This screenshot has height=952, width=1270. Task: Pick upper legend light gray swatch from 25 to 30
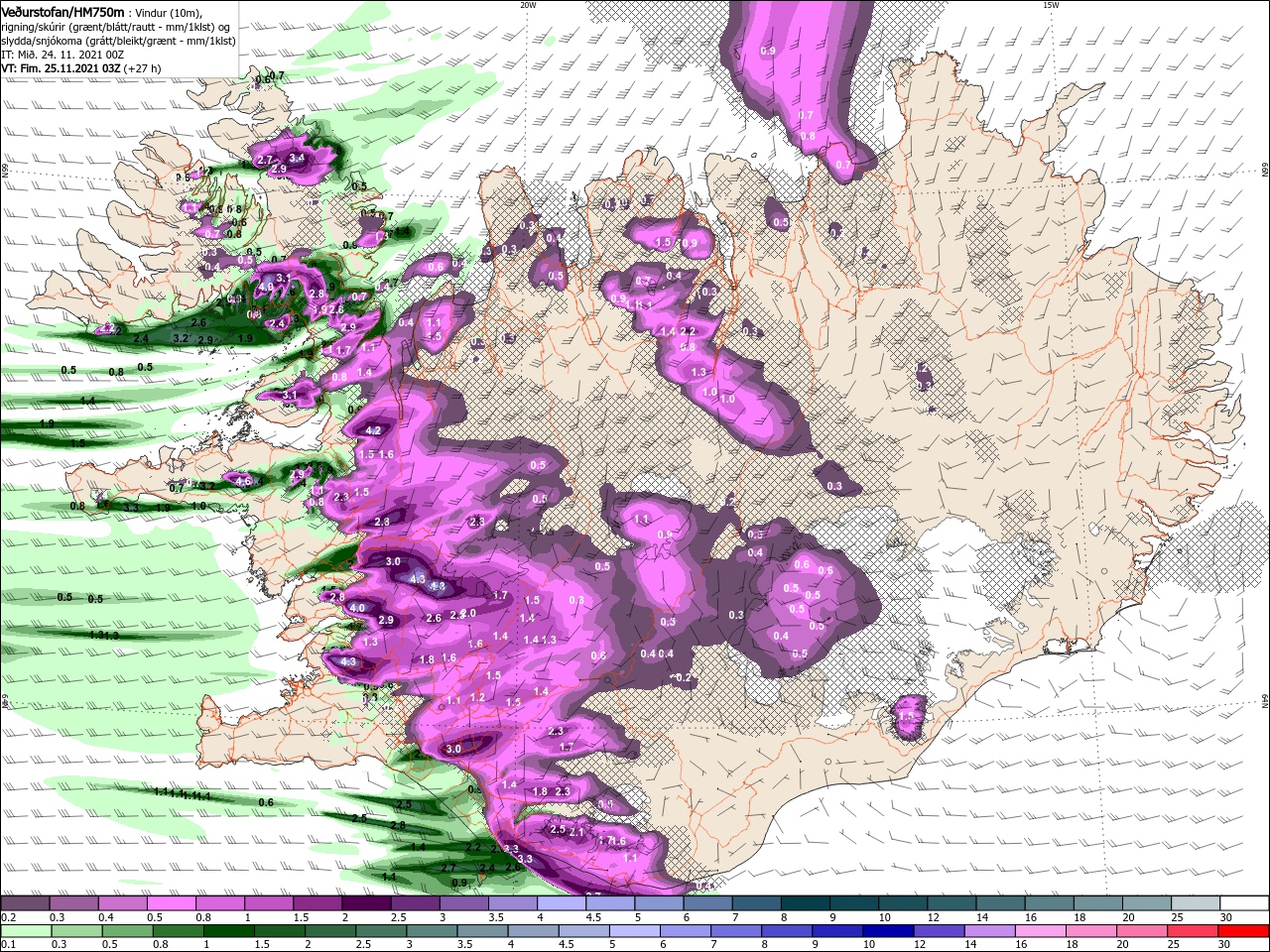(1195, 902)
